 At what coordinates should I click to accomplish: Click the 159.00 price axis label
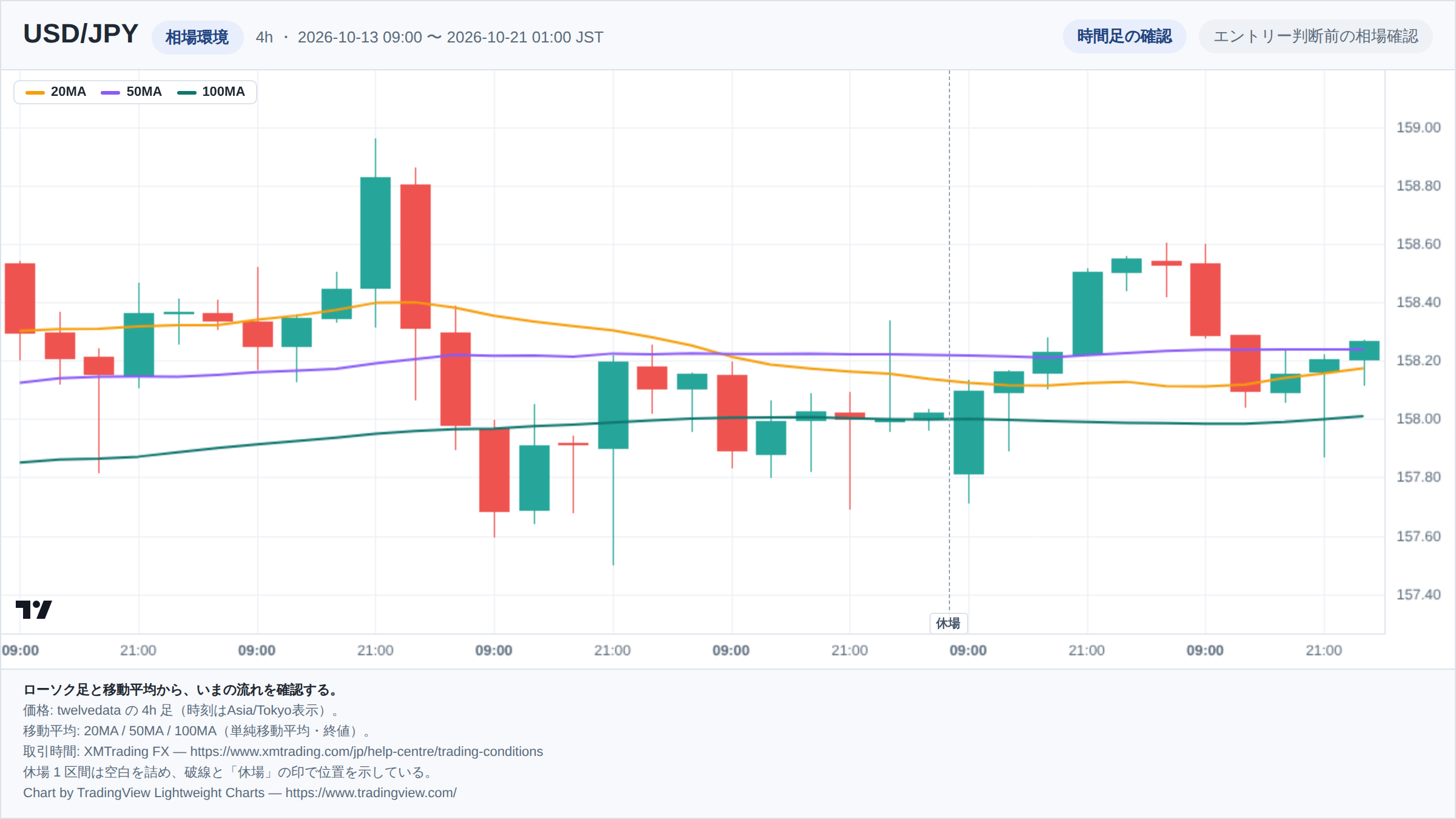coord(1418,127)
